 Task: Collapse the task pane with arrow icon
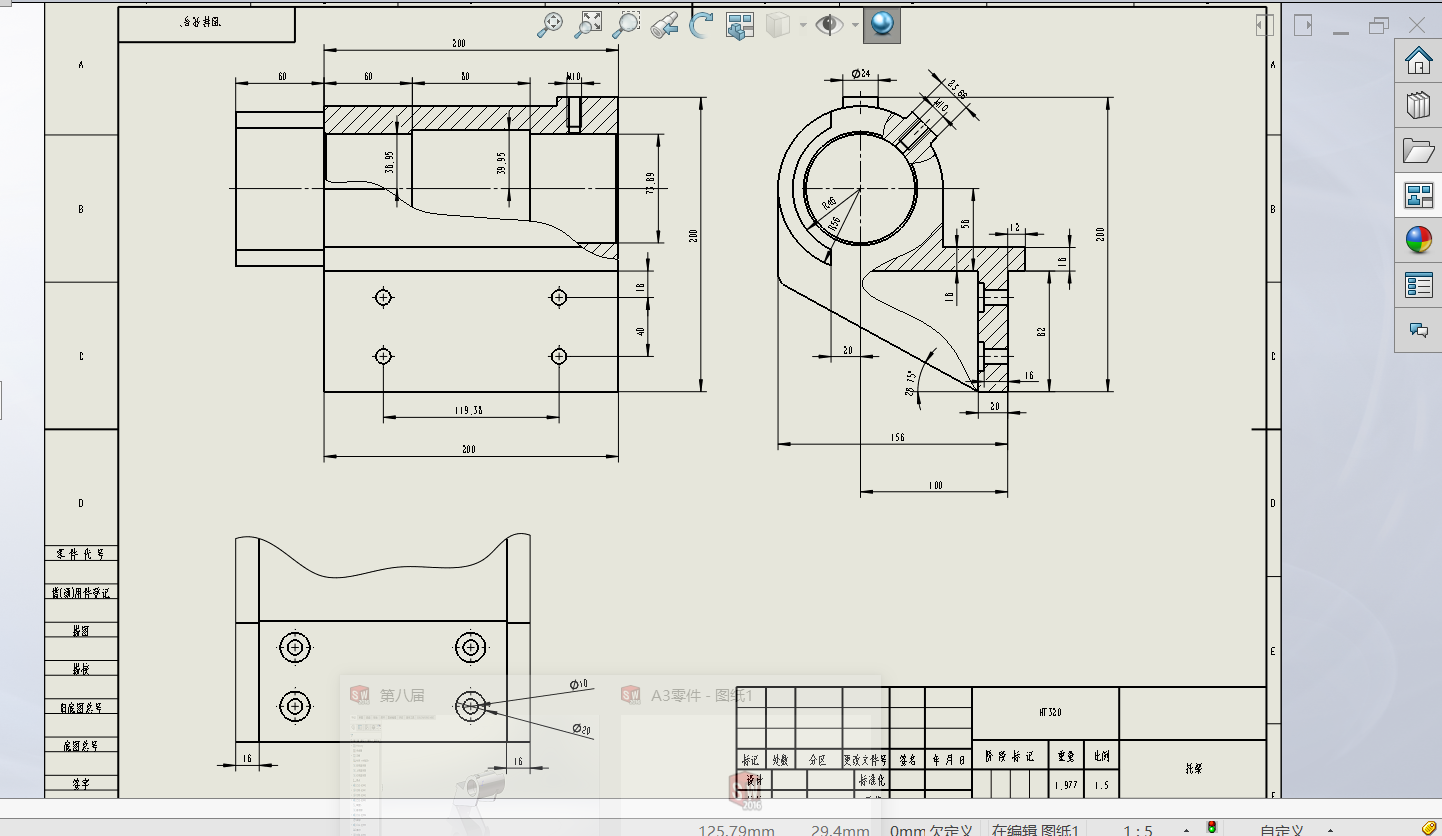click(1304, 25)
